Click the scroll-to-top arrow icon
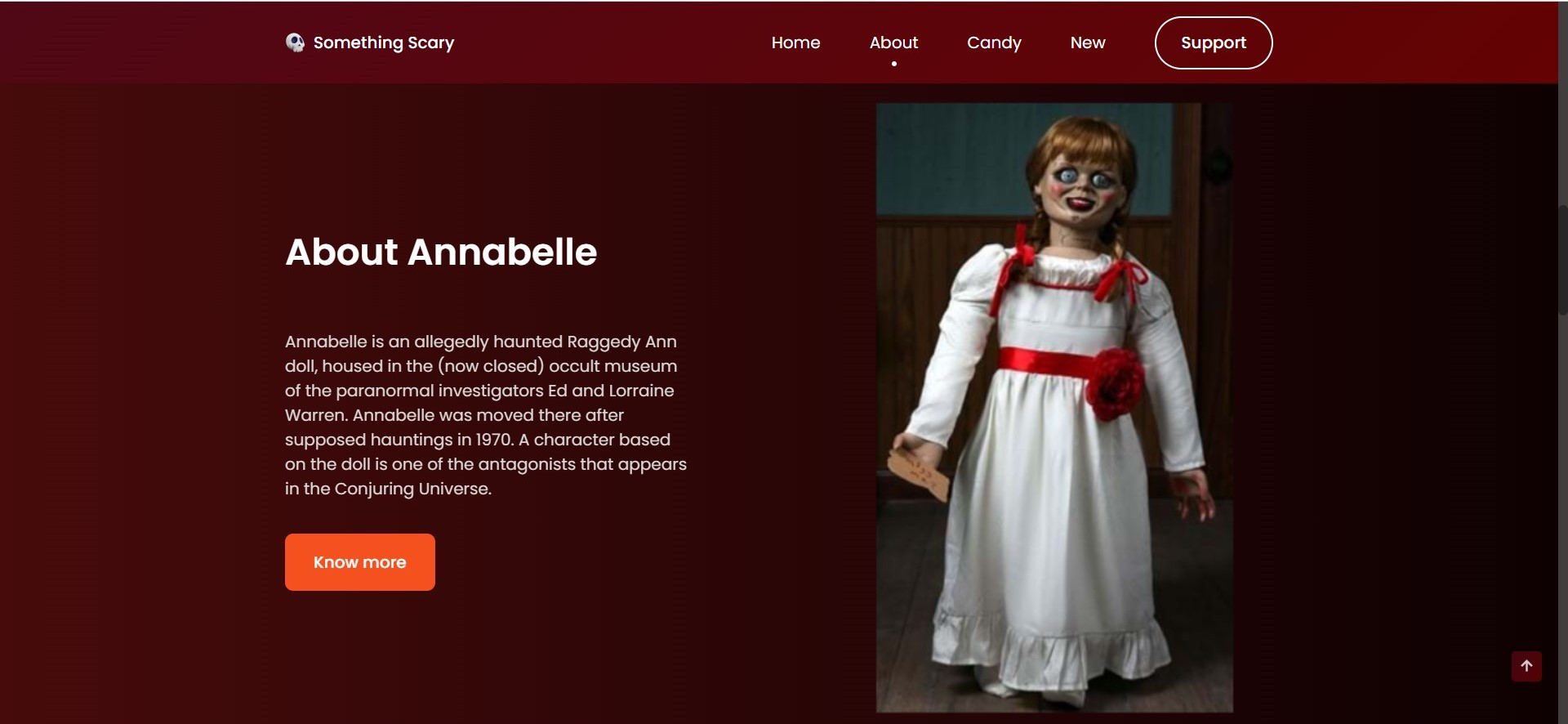The width and height of the screenshot is (1568, 724). [1526, 666]
